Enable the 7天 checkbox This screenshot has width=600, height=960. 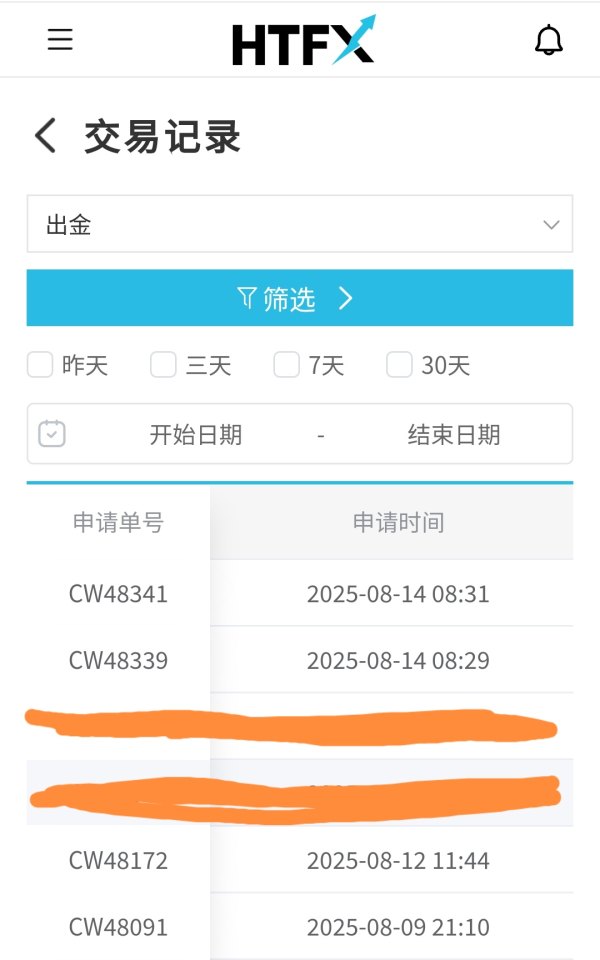click(287, 365)
